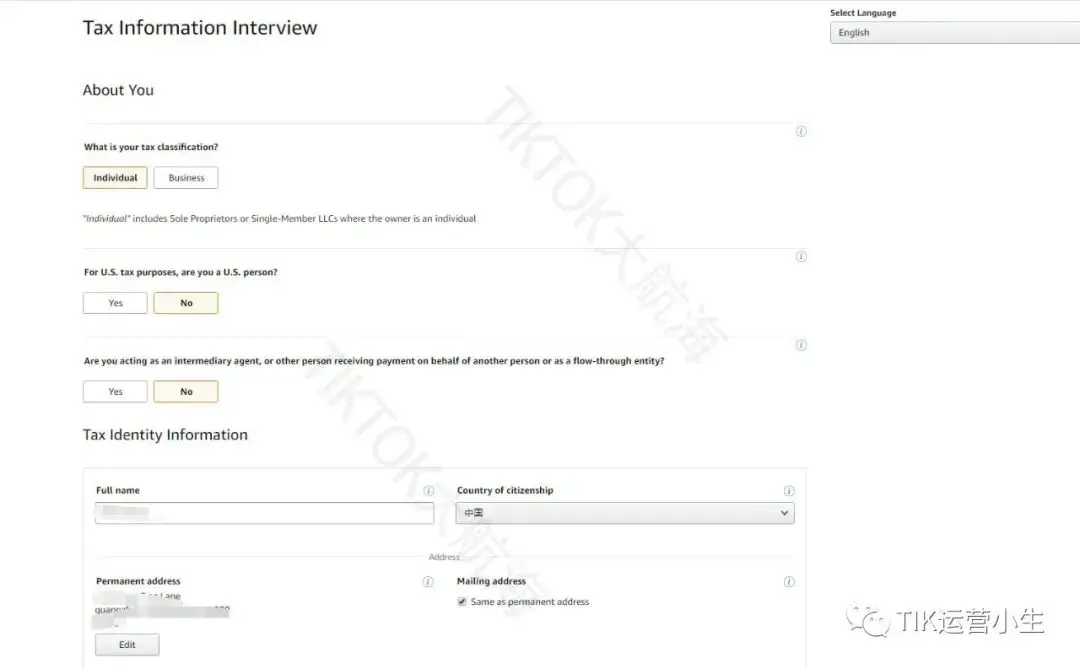1080x669 pixels.
Task: Click Edit button under Permanent address
Action: (x=127, y=644)
